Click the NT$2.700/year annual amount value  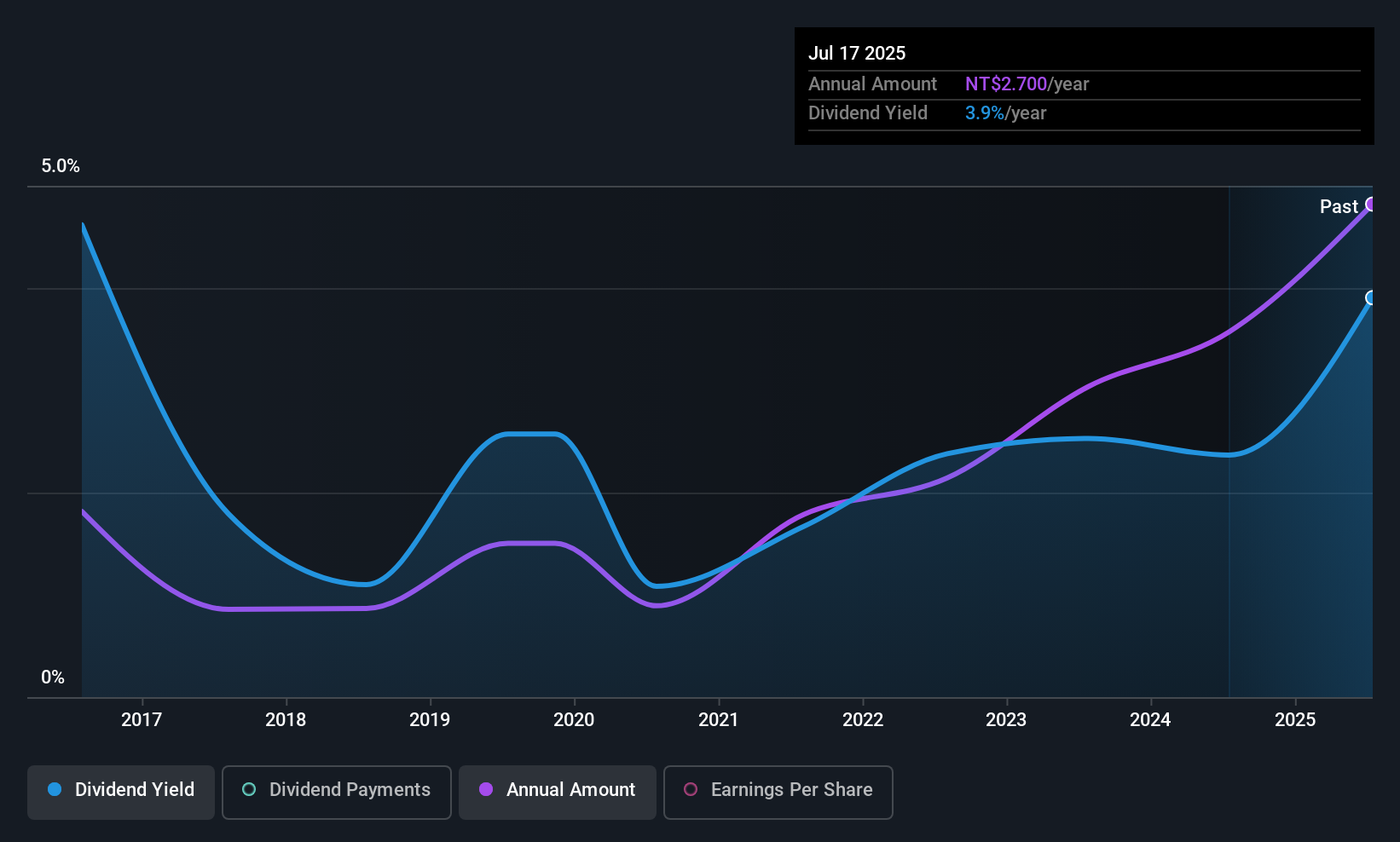click(1027, 84)
